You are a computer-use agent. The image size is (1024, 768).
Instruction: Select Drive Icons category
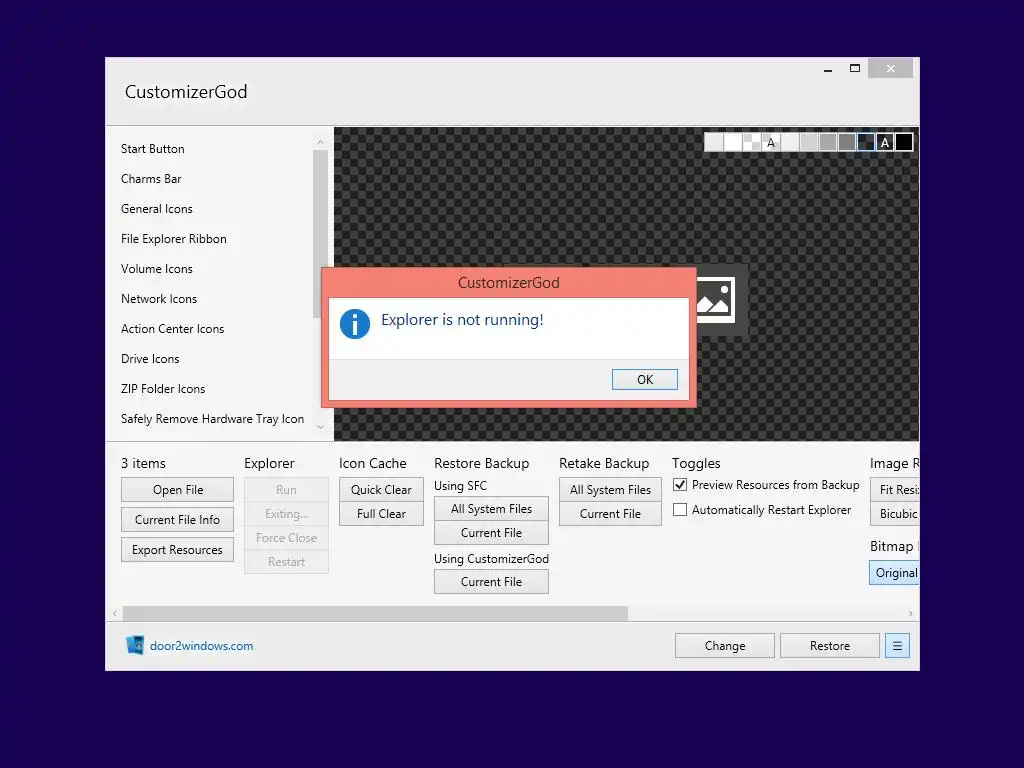(x=150, y=359)
